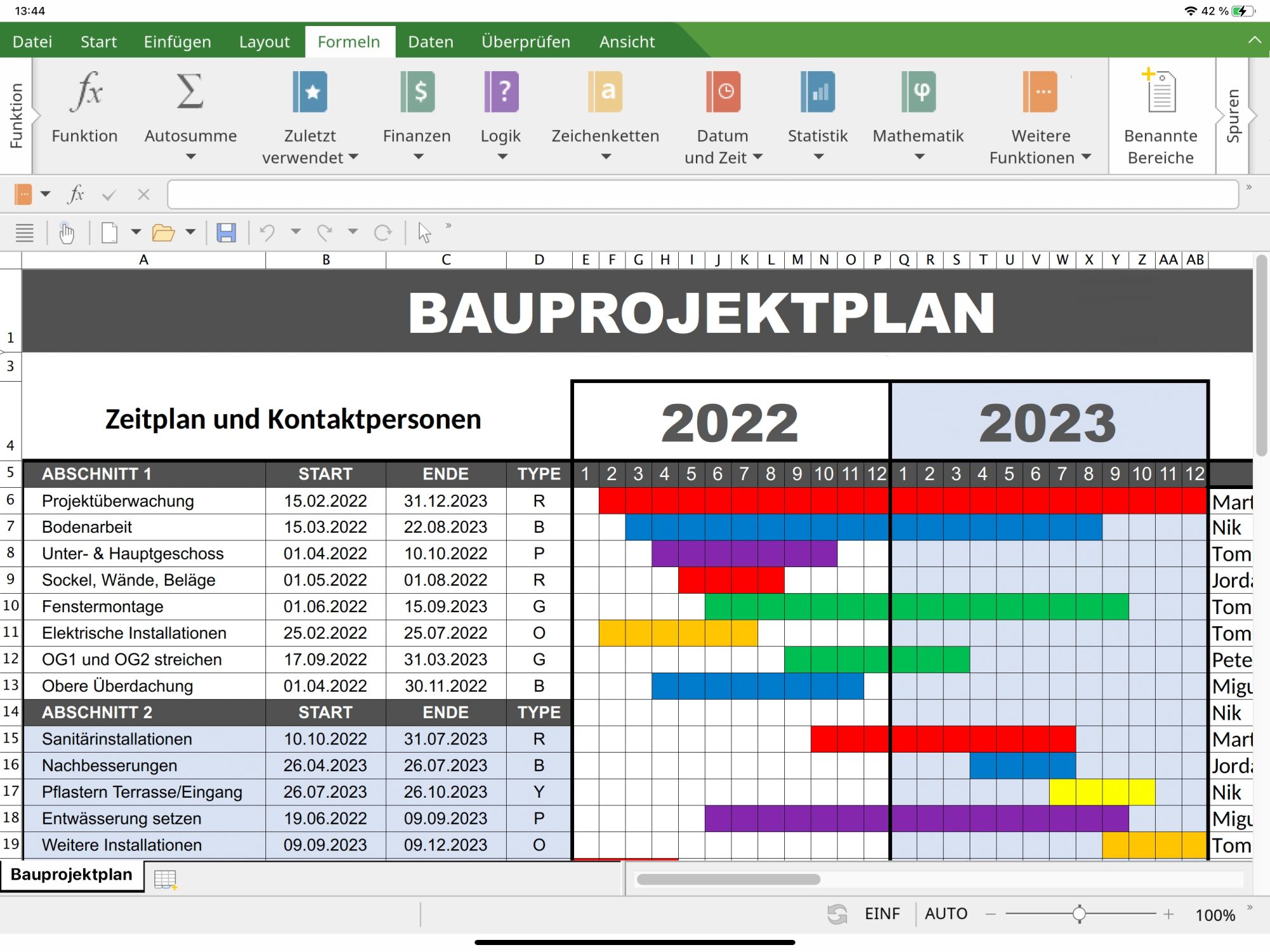Insert a function with the fx Funktion icon
The image size is (1270, 952).
point(85,92)
